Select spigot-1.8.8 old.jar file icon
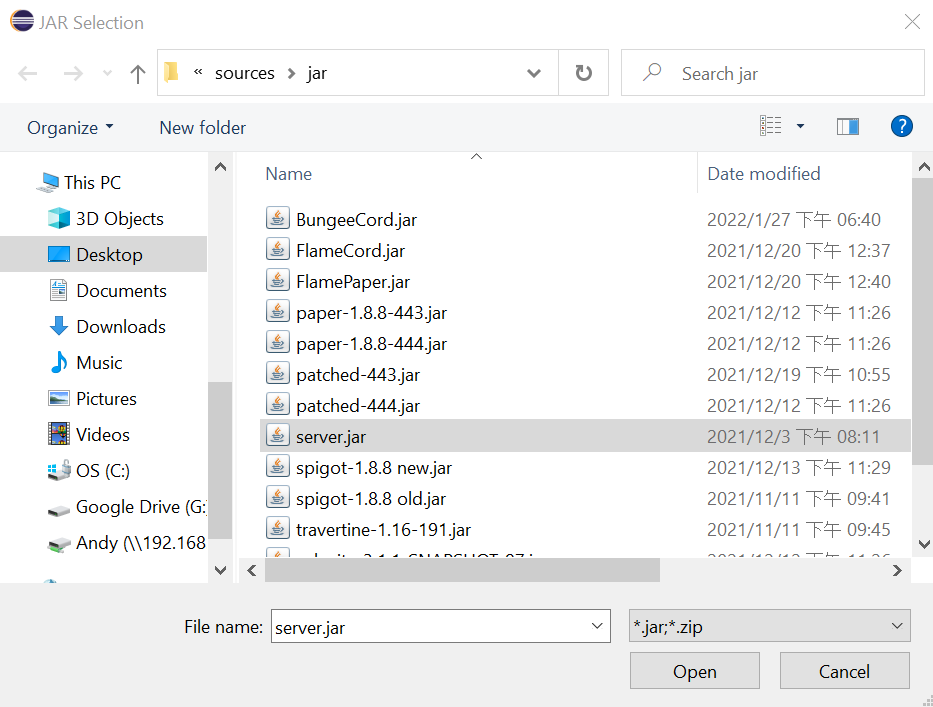Image resolution: width=933 pixels, height=707 pixels. (277, 497)
